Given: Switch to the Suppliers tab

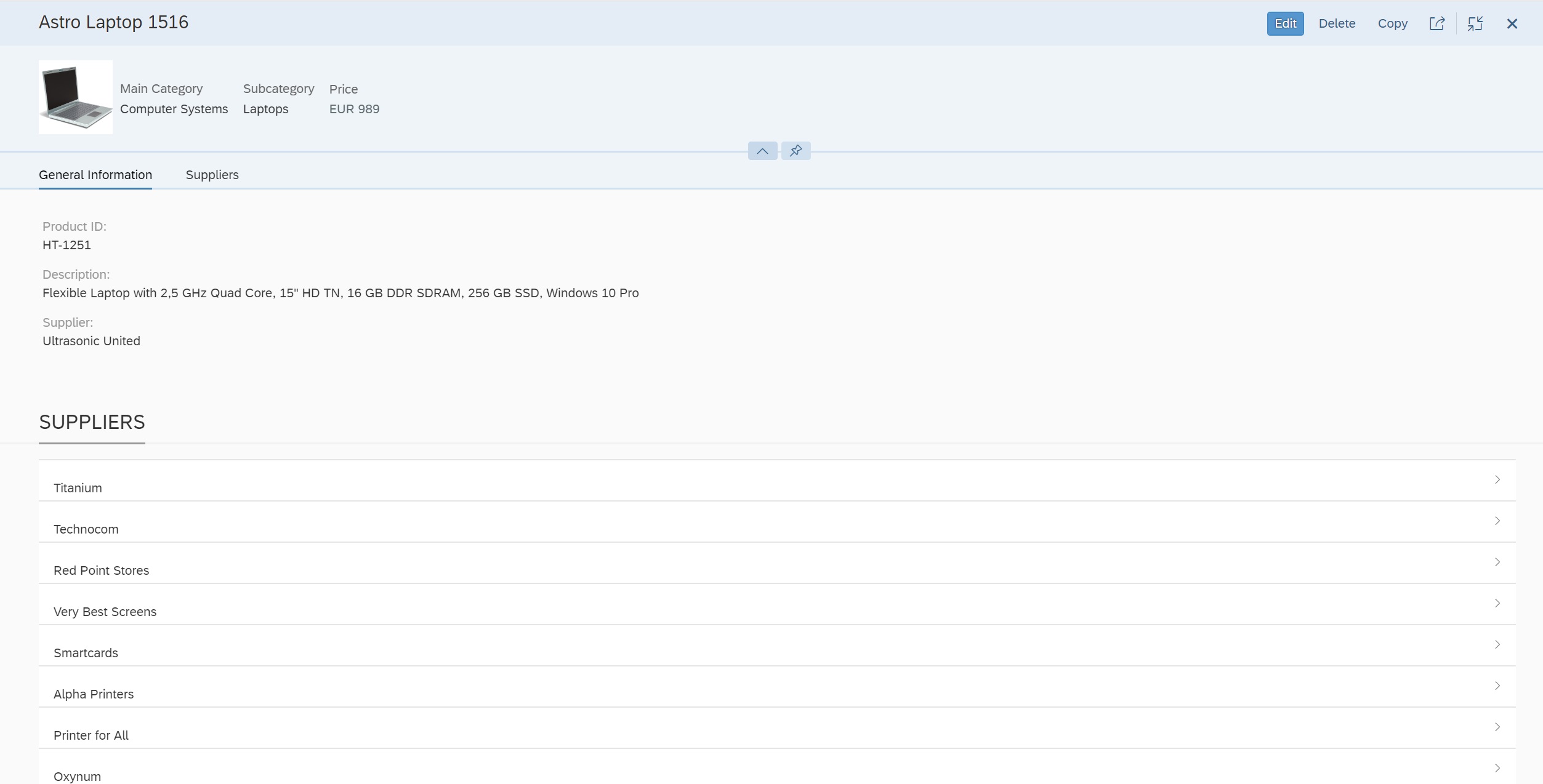Looking at the screenshot, I should [212, 175].
